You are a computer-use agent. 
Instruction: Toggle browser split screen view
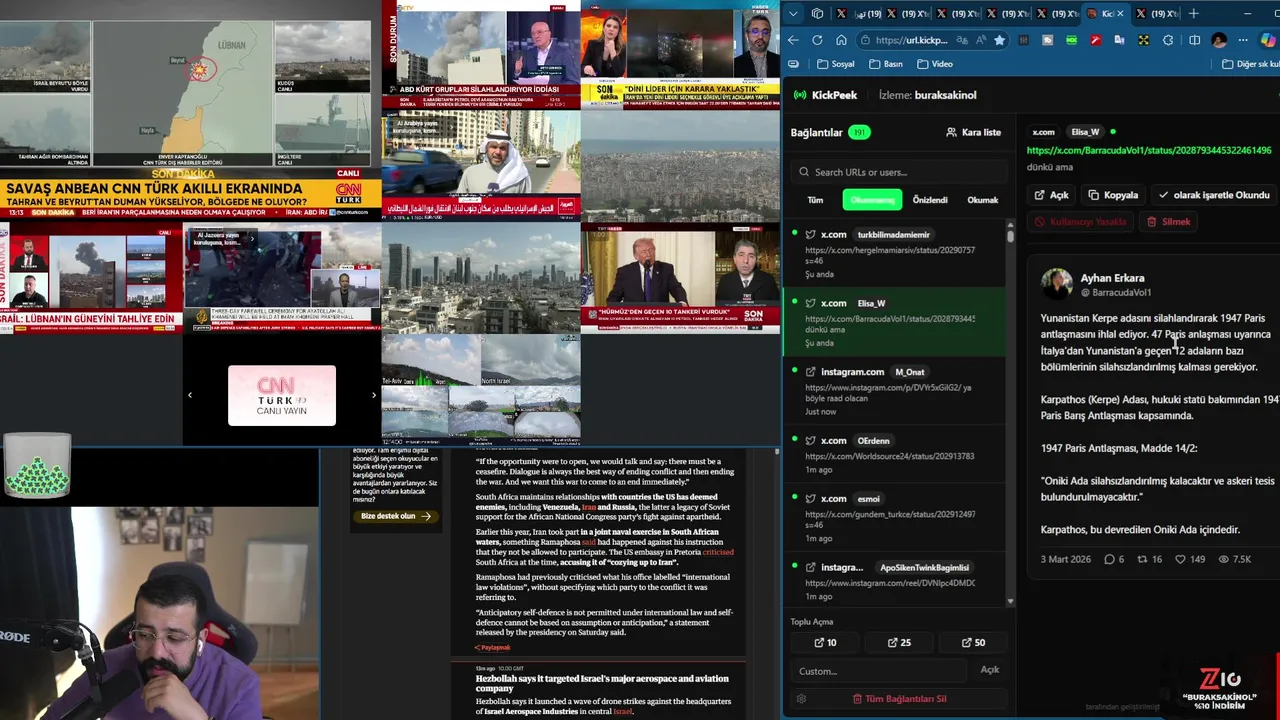pos(1194,40)
